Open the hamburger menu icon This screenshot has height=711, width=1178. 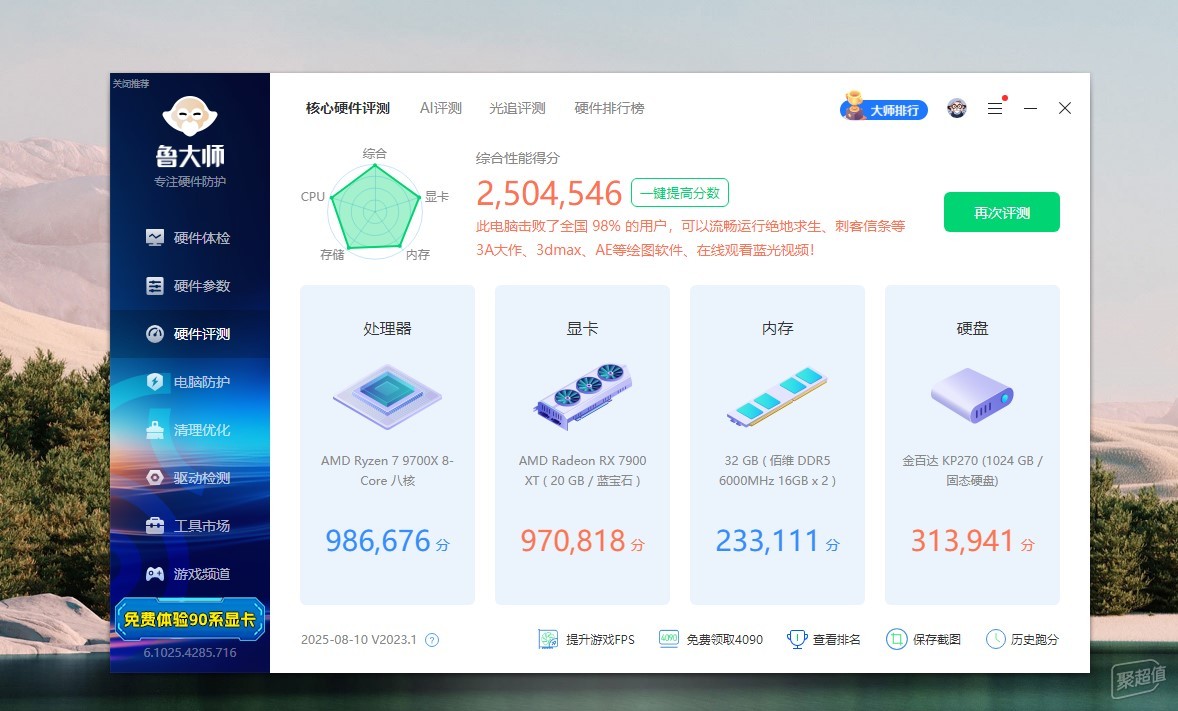pos(995,108)
